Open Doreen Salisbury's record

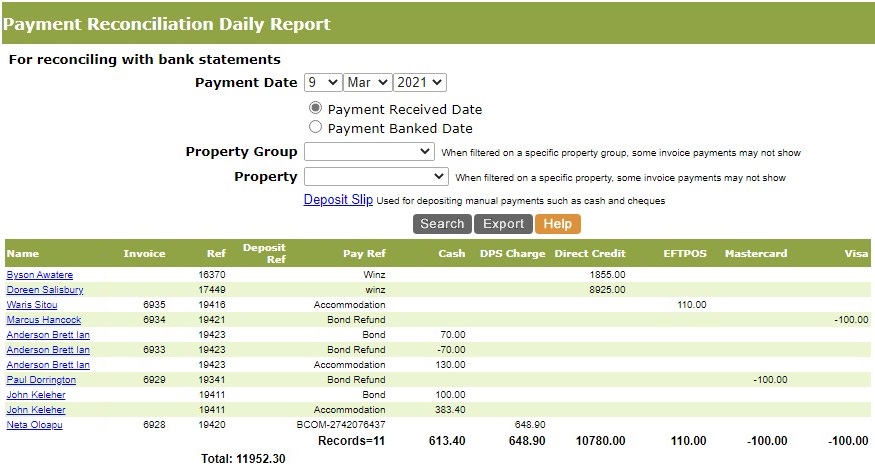[x=45, y=290]
